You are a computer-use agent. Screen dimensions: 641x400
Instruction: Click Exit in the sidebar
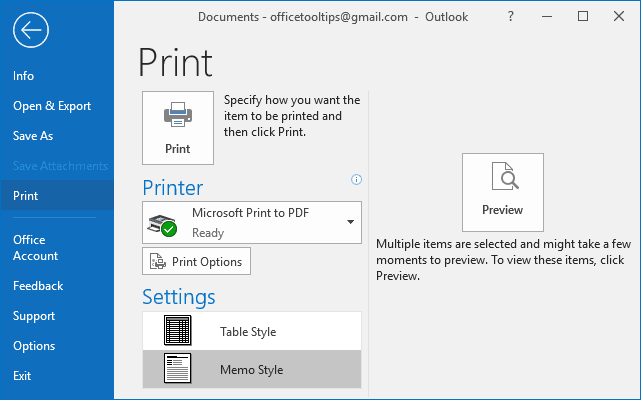click(x=22, y=375)
